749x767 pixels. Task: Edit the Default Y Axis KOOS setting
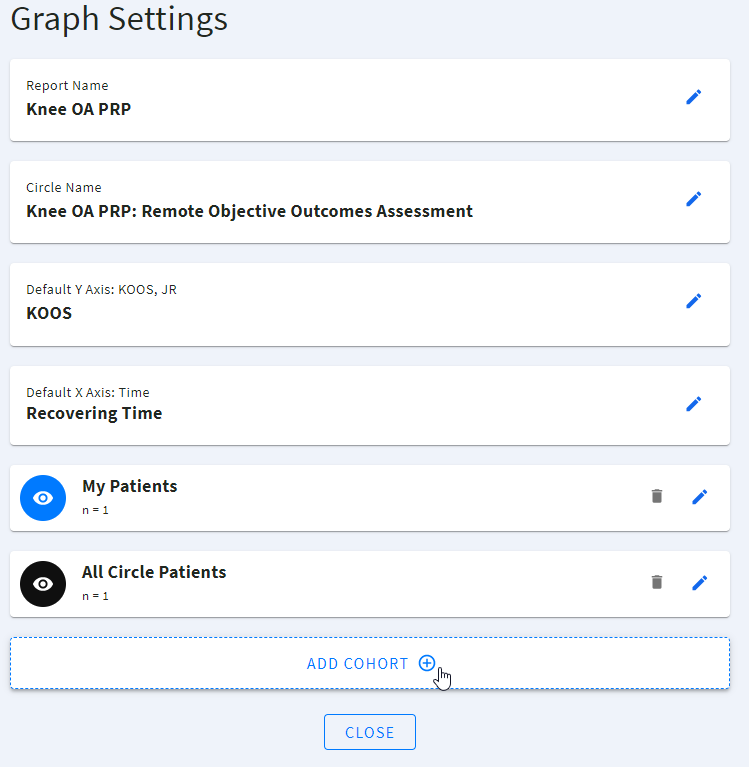[694, 301]
